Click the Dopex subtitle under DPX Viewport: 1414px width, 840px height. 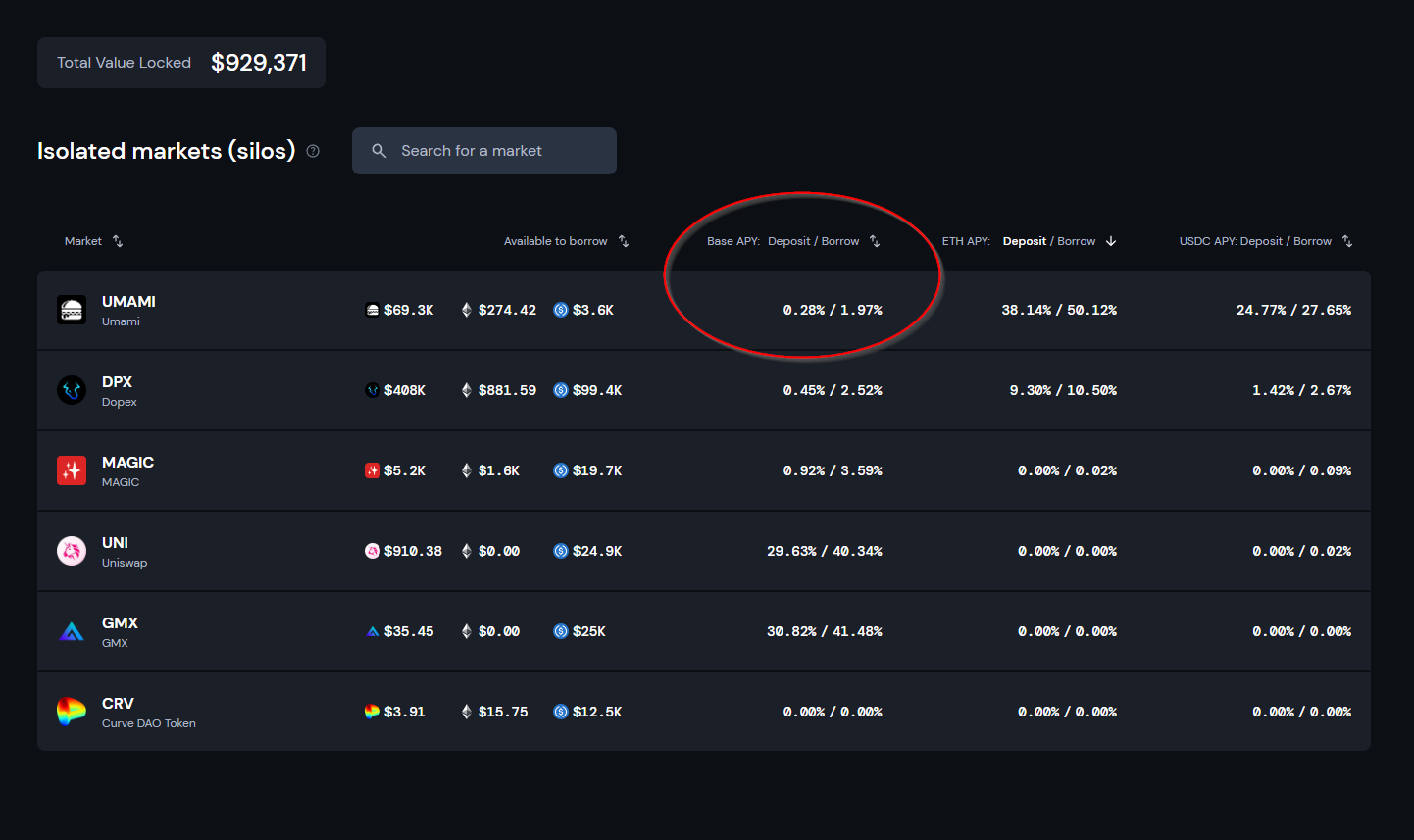point(120,402)
